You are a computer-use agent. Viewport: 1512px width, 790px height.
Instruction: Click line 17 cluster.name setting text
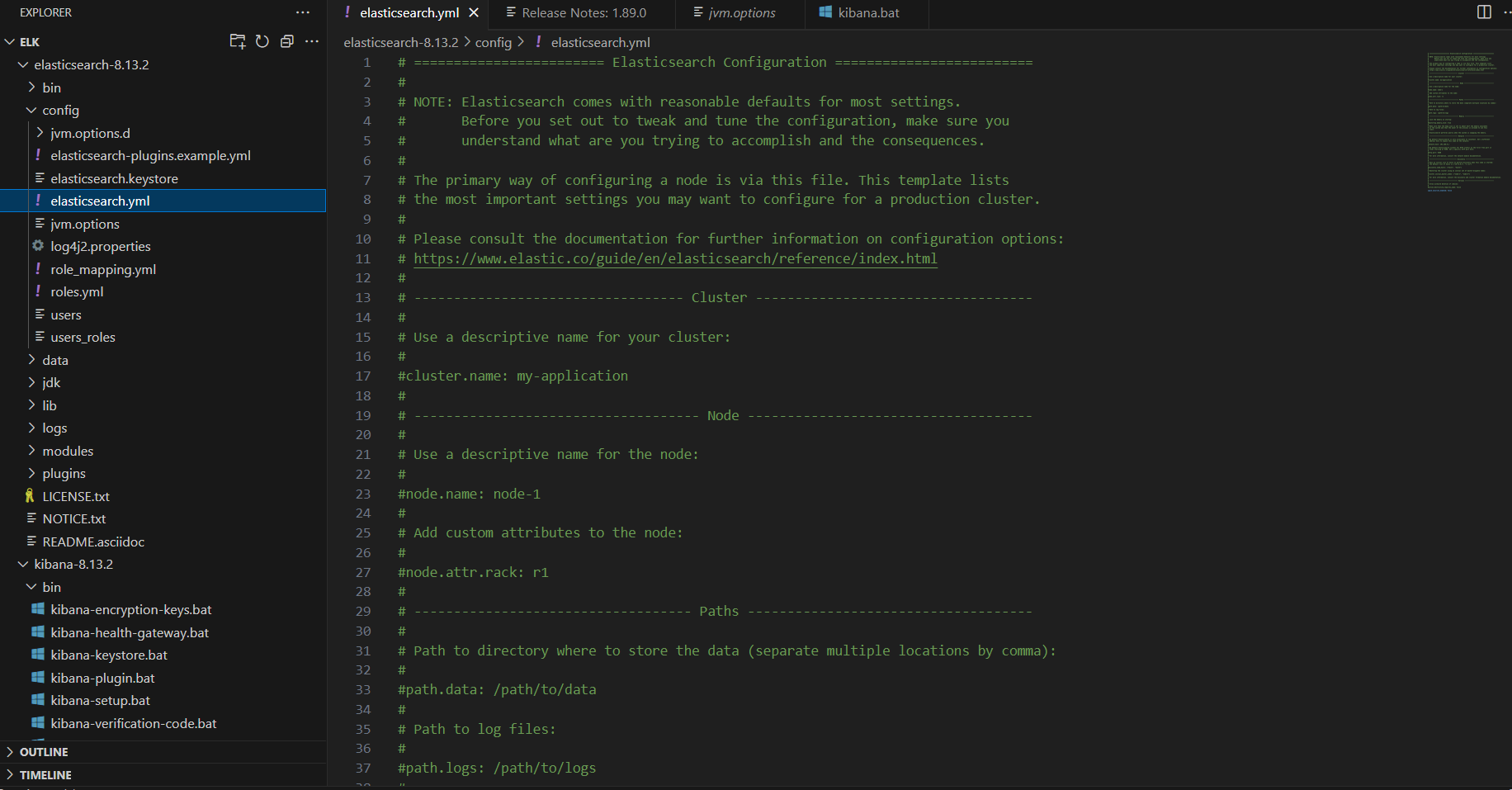pyautogui.click(x=513, y=376)
